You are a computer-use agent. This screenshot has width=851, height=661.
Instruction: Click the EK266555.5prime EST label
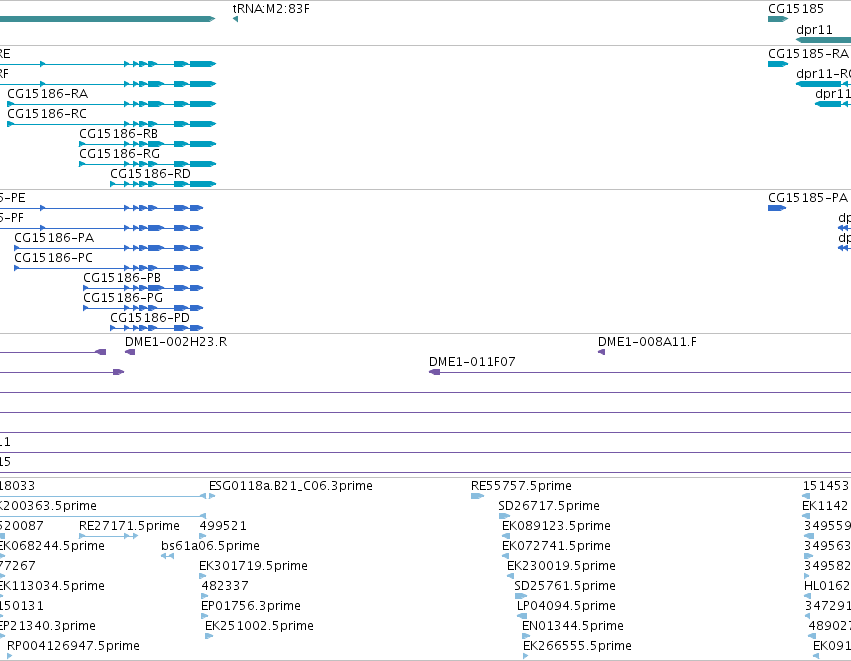tap(577, 646)
